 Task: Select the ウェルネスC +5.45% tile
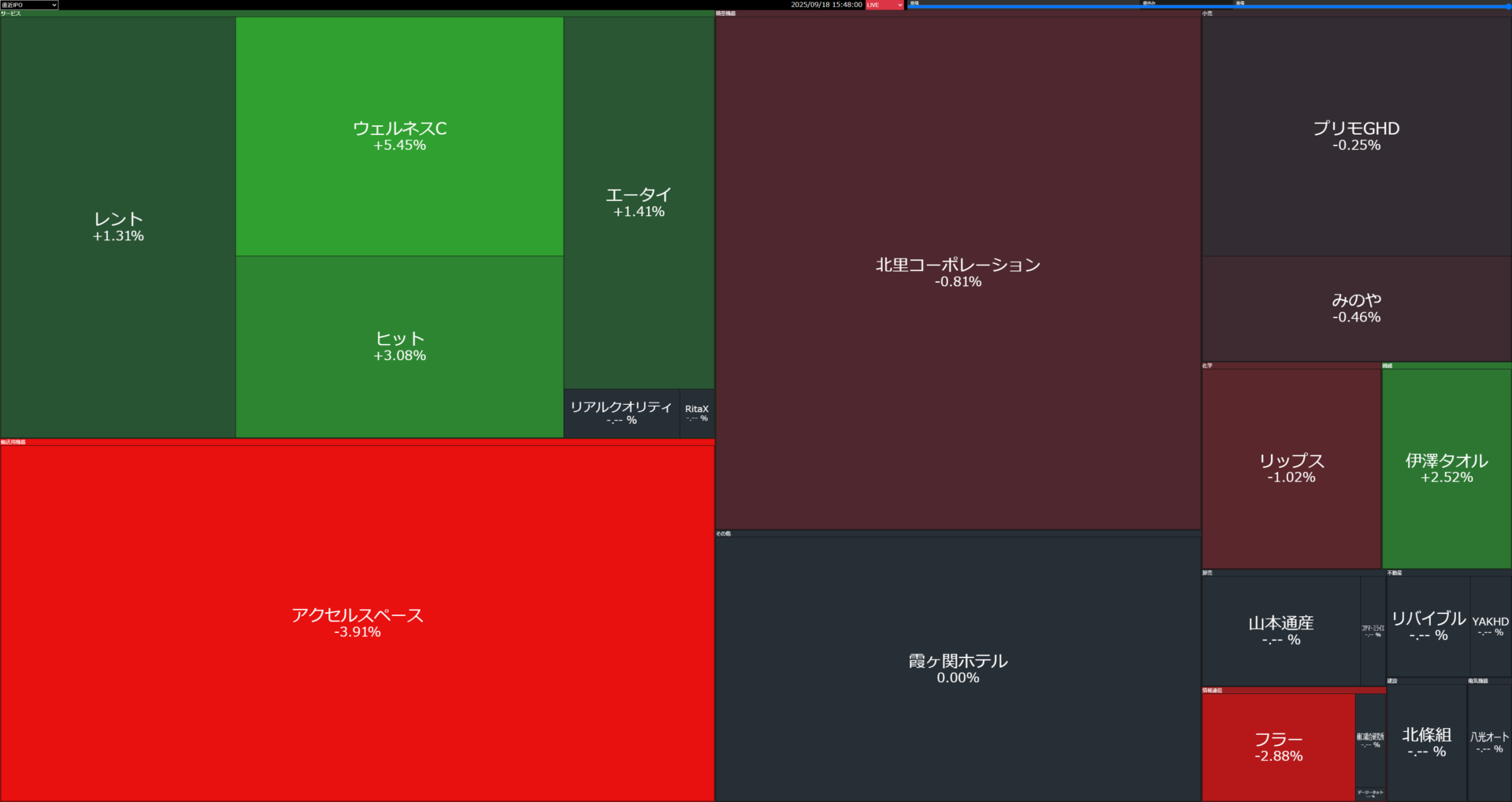click(x=400, y=136)
